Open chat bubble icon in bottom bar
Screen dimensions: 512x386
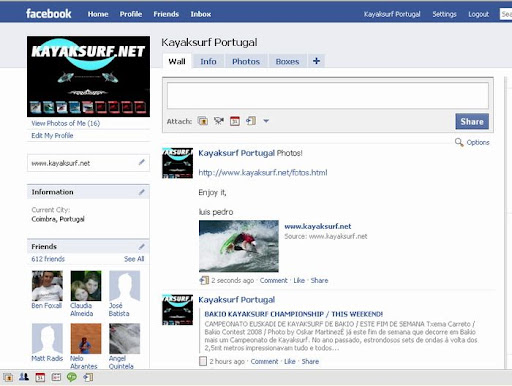click(72, 377)
